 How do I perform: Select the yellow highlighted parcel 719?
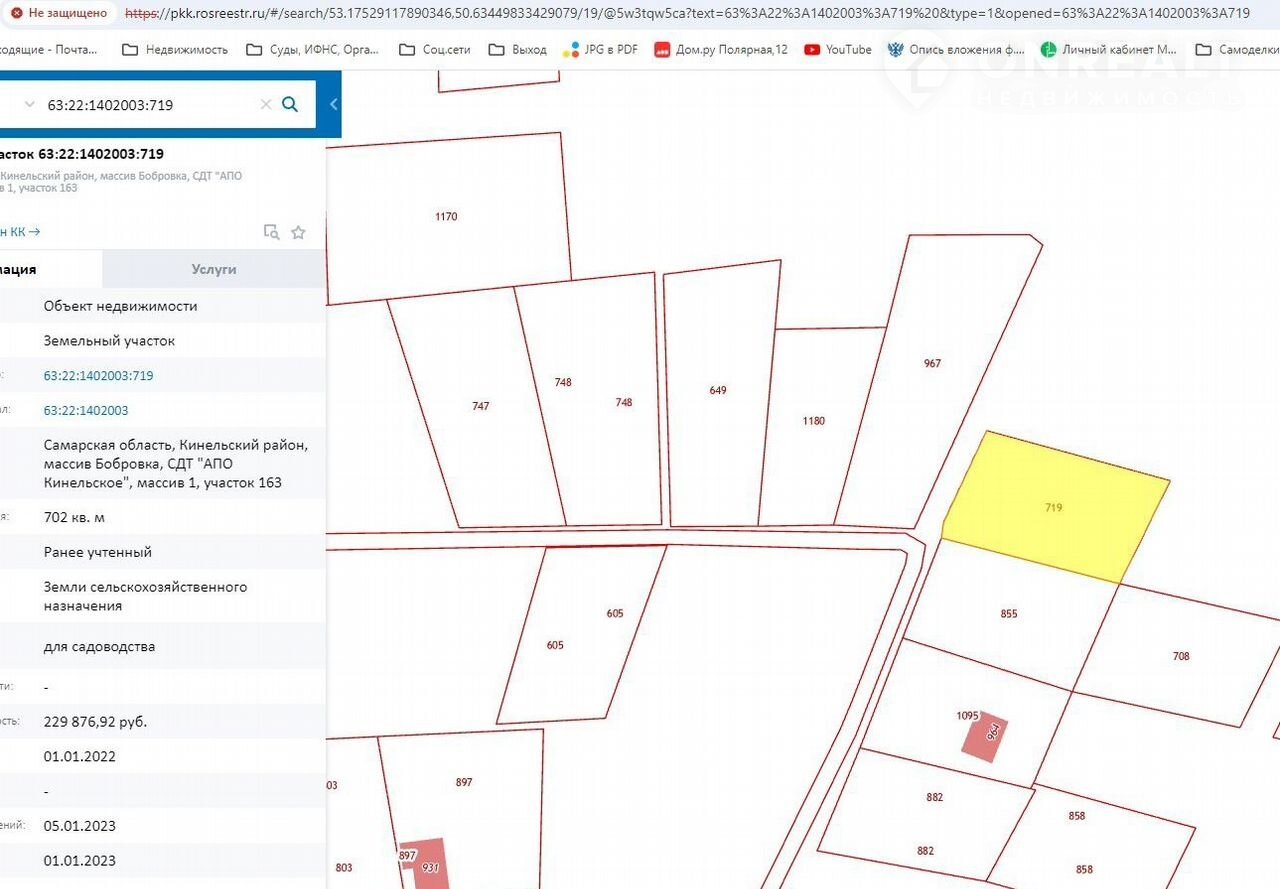pyautogui.click(x=1053, y=507)
